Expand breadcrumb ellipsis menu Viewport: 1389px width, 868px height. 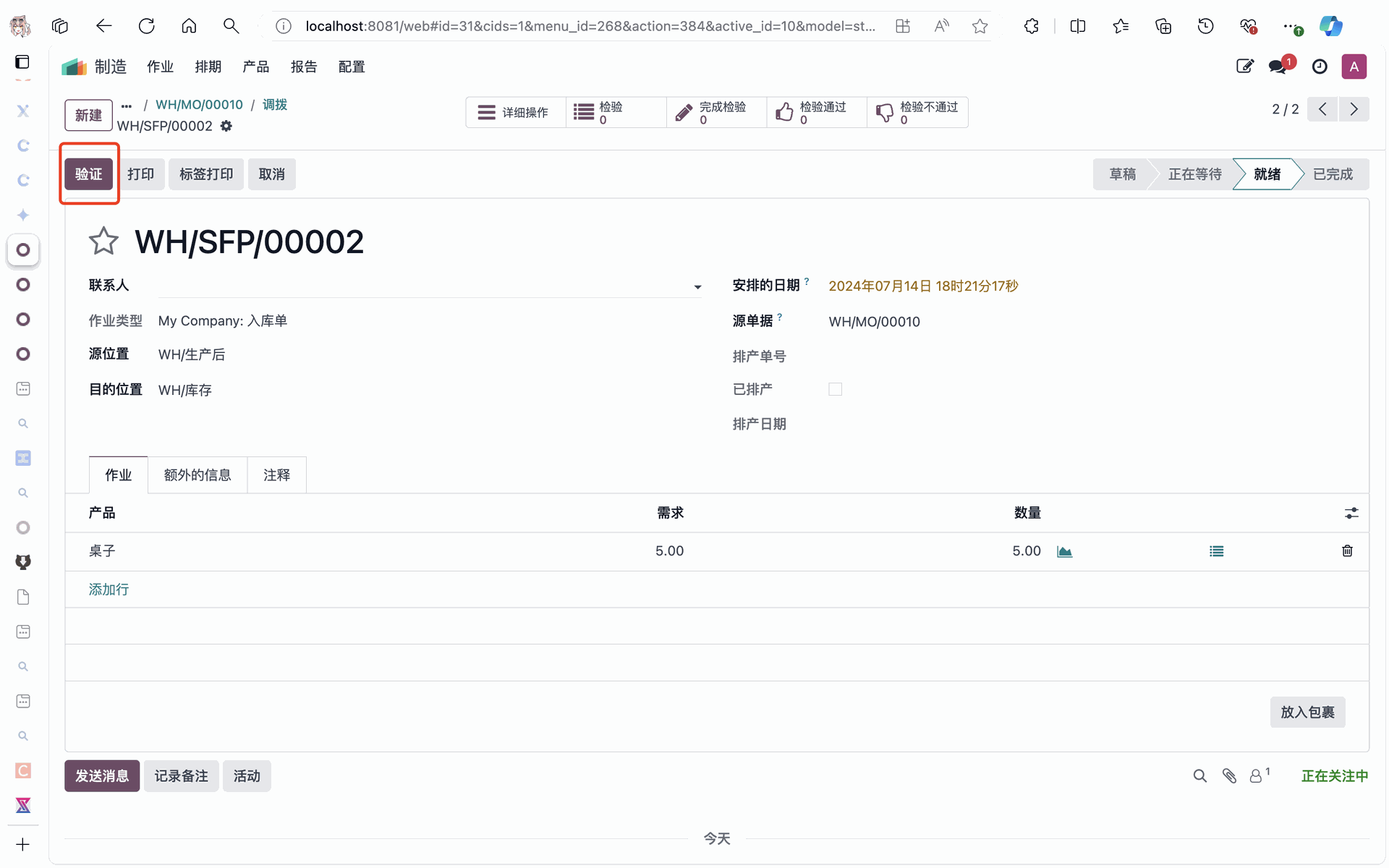click(127, 106)
